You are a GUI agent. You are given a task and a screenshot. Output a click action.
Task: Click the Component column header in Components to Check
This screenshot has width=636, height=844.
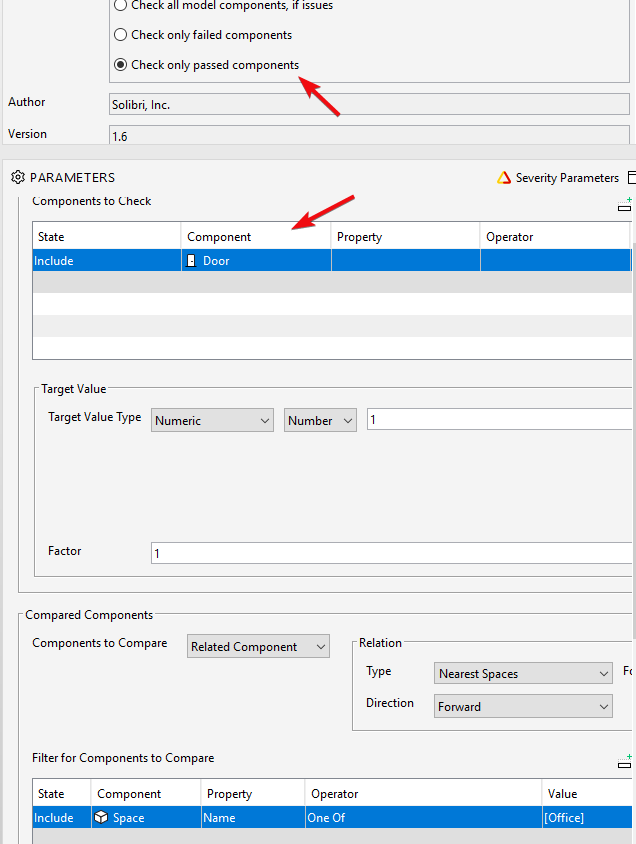[256, 237]
